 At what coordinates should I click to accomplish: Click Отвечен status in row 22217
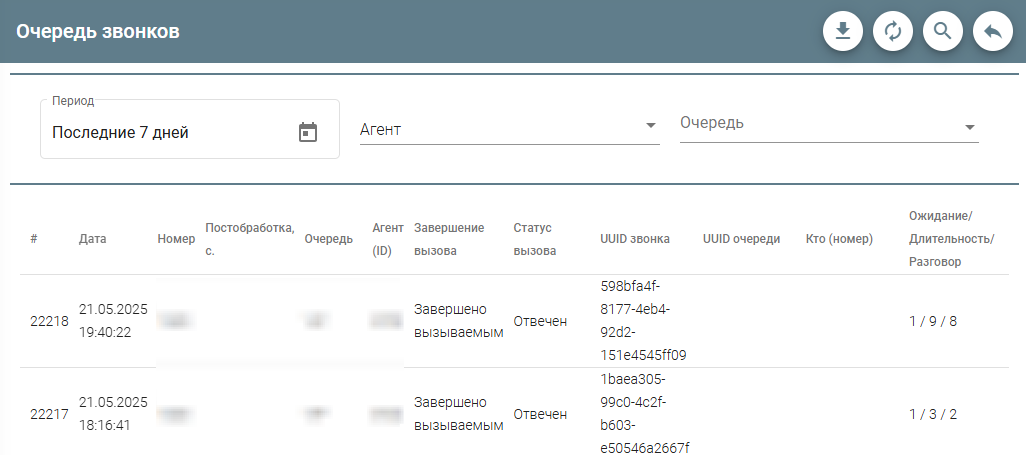pyautogui.click(x=540, y=414)
